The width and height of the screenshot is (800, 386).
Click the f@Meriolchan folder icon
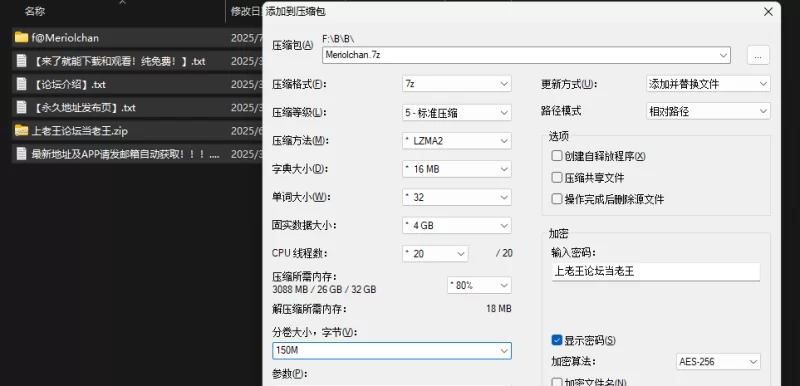click(21, 37)
